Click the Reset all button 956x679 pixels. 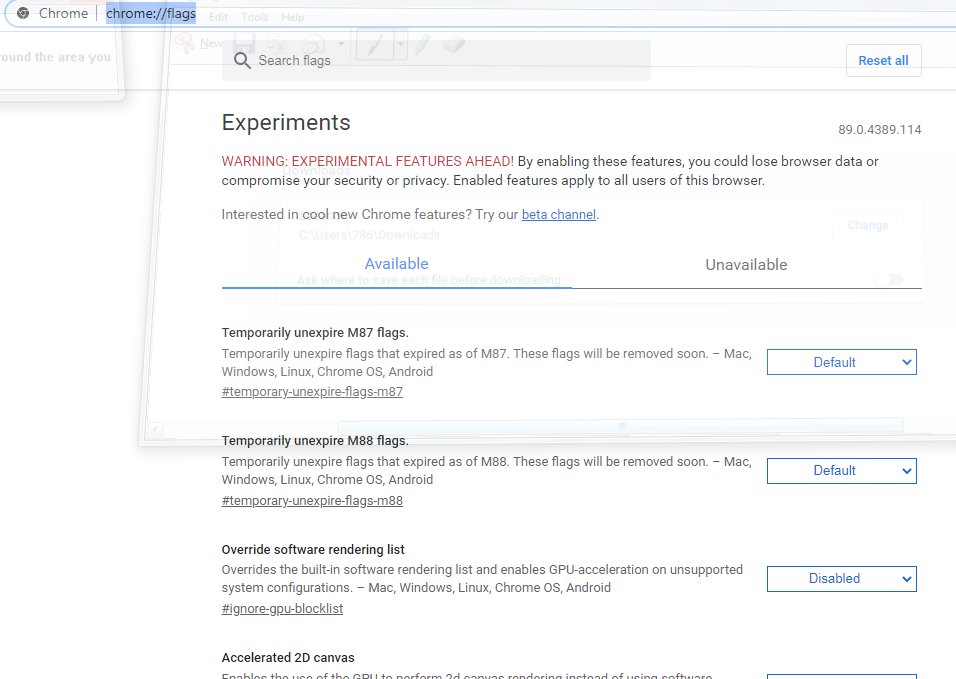(x=883, y=60)
